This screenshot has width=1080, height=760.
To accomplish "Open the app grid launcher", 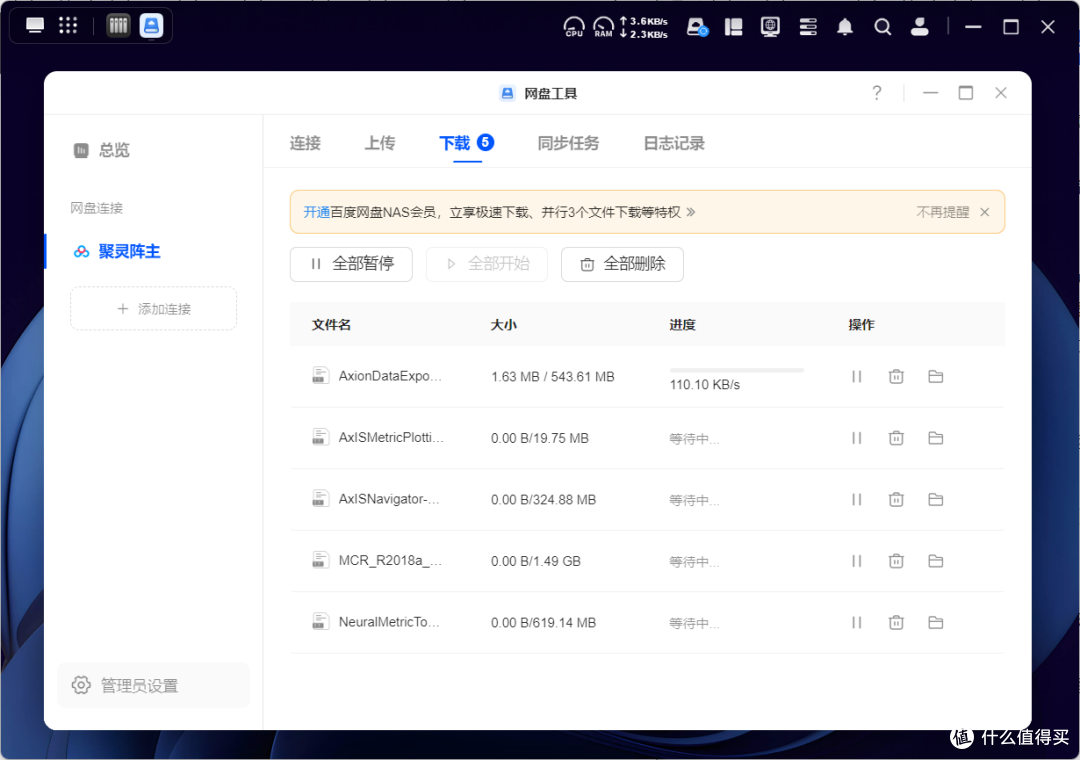I will 68,26.
